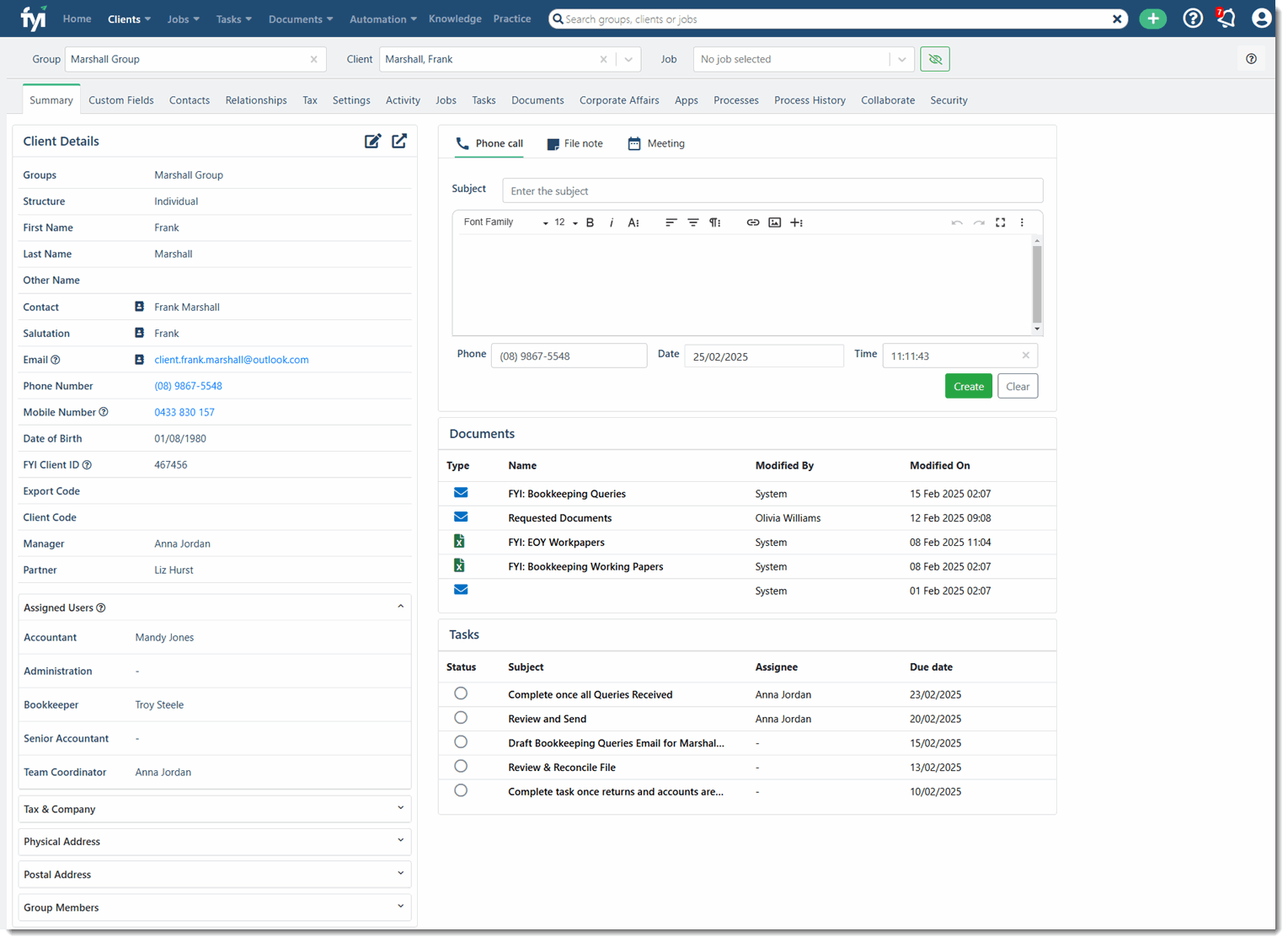Open email icon for Requested Documents row
Screen dimensions: 1288x942
[461, 517]
